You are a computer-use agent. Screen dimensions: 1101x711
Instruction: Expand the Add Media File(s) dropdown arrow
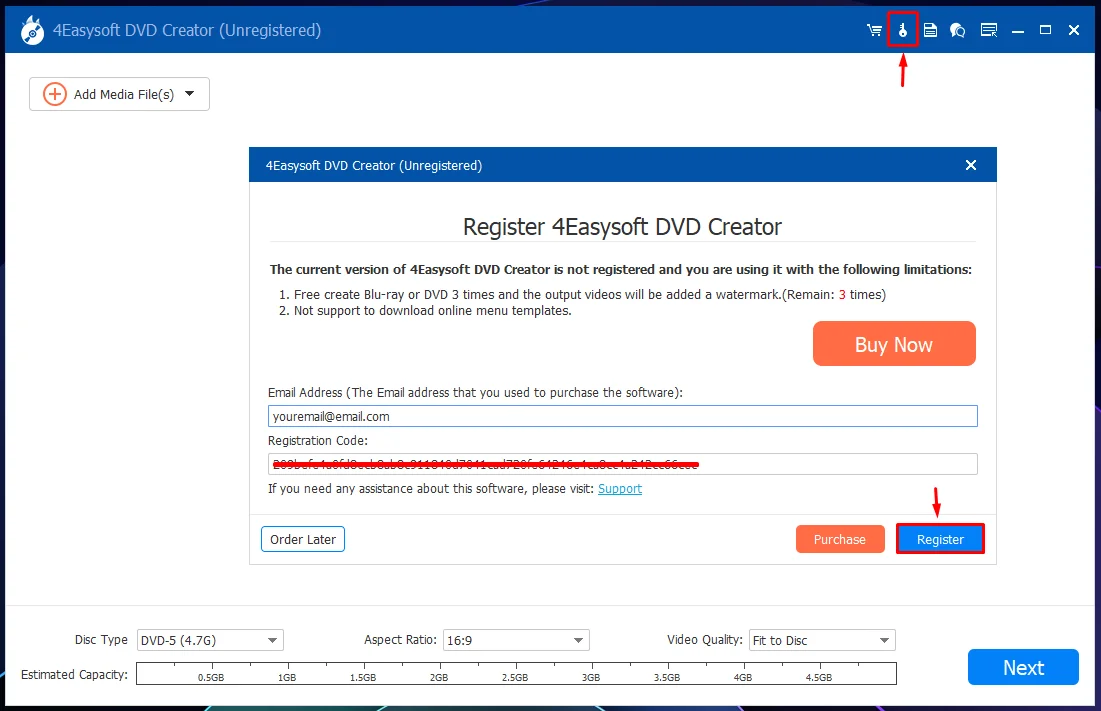[x=190, y=93]
